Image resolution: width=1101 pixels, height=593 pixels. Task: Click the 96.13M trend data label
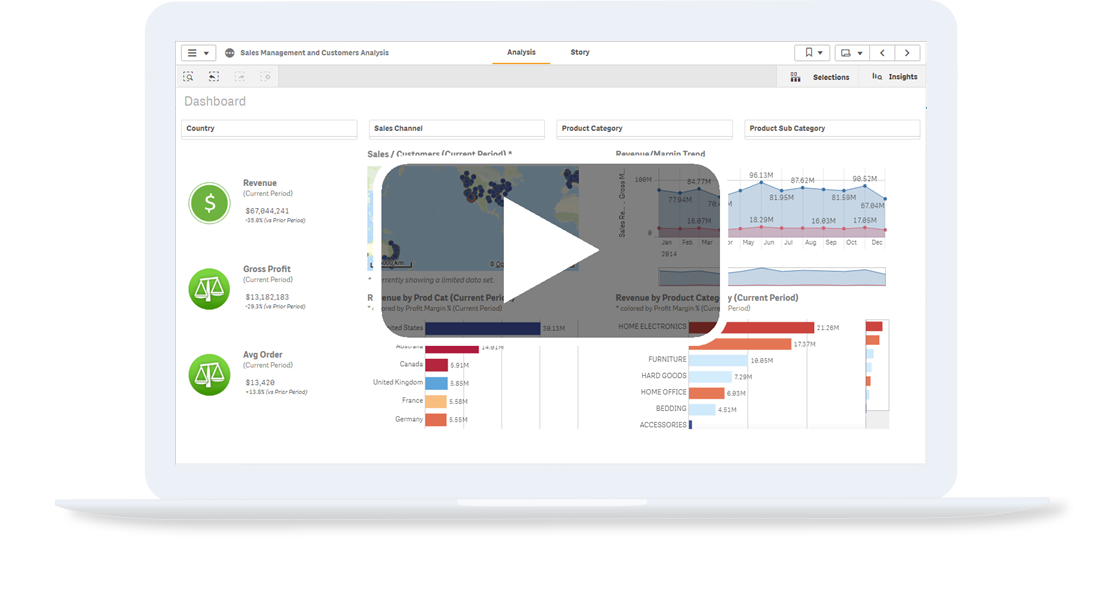(760, 175)
